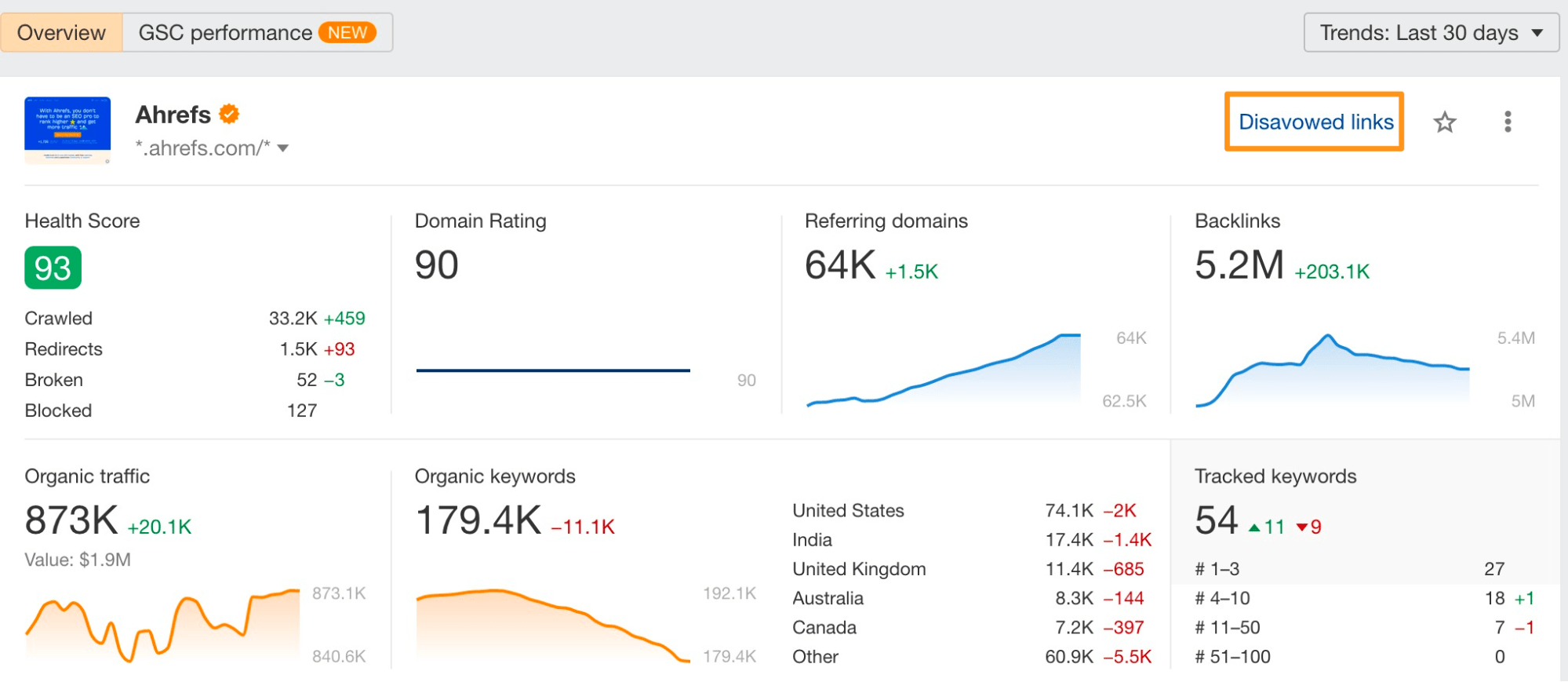The image size is (1568, 682).
Task: Open the Trends: Last 30 days dropdown
Action: pyautogui.click(x=1431, y=33)
